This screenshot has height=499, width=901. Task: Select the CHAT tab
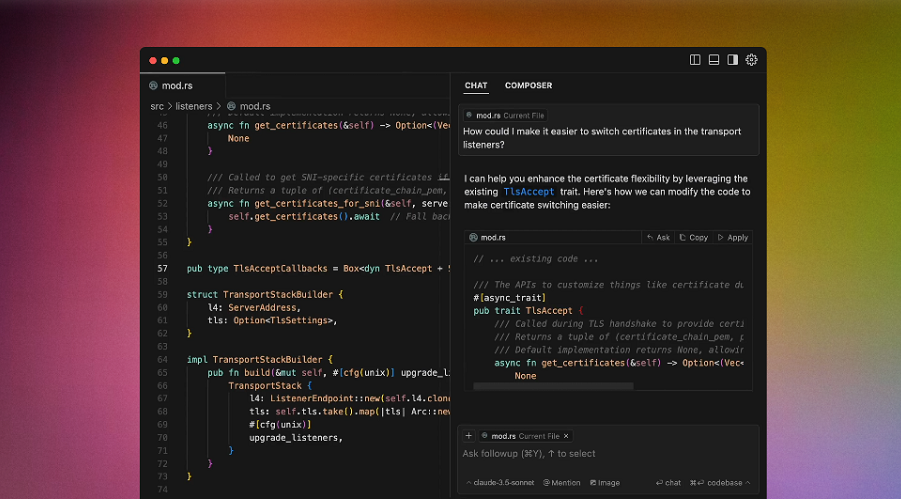coord(476,86)
